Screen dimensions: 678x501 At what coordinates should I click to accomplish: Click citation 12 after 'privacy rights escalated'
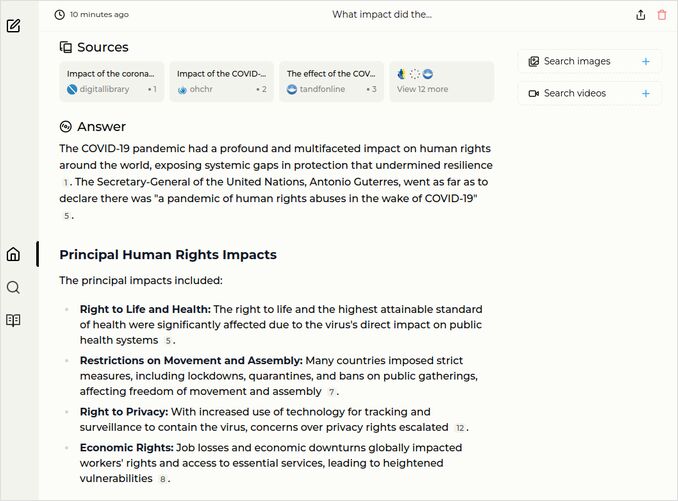coord(460,428)
